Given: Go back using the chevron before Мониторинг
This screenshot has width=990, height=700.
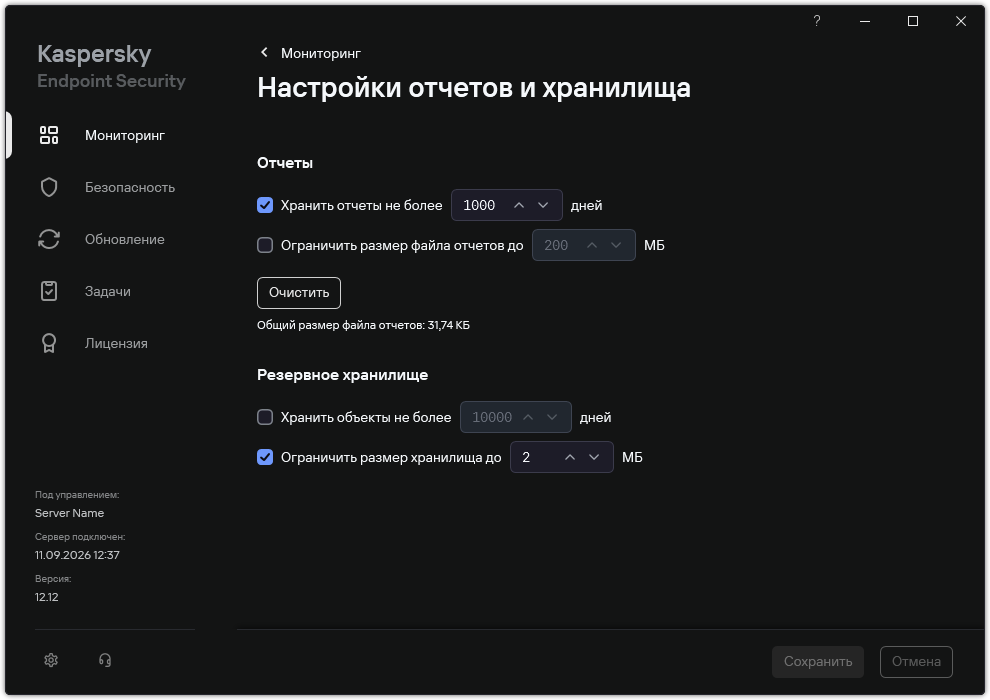Looking at the screenshot, I should pos(264,52).
